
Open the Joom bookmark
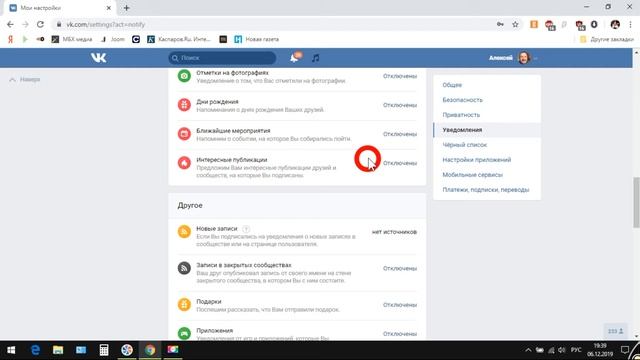[113, 39]
